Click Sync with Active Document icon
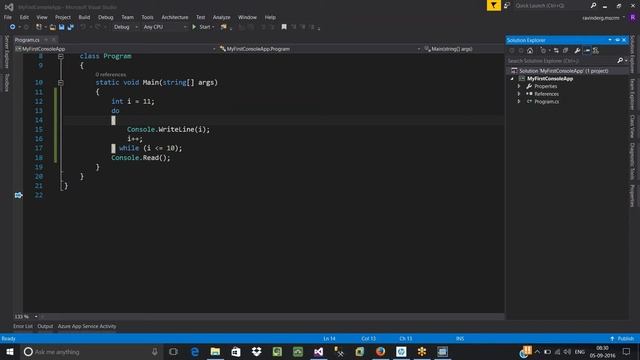Image resolution: width=640 pixels, height=360 pixels. [556, 51]
